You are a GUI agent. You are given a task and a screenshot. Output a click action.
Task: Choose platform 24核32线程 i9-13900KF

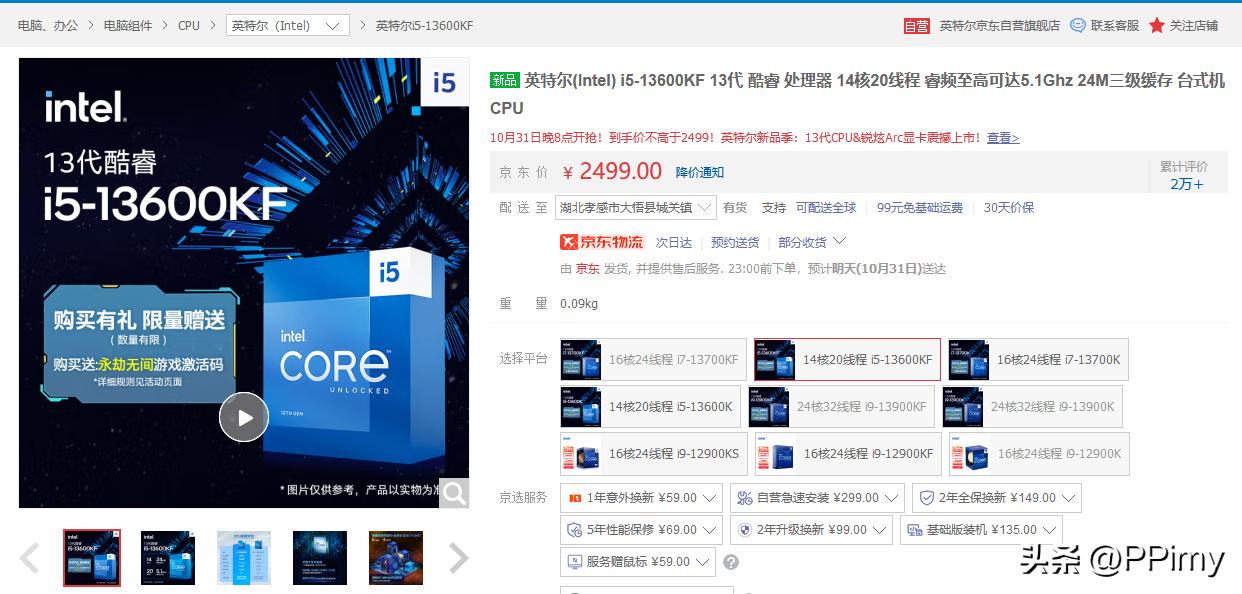point(841,407)
